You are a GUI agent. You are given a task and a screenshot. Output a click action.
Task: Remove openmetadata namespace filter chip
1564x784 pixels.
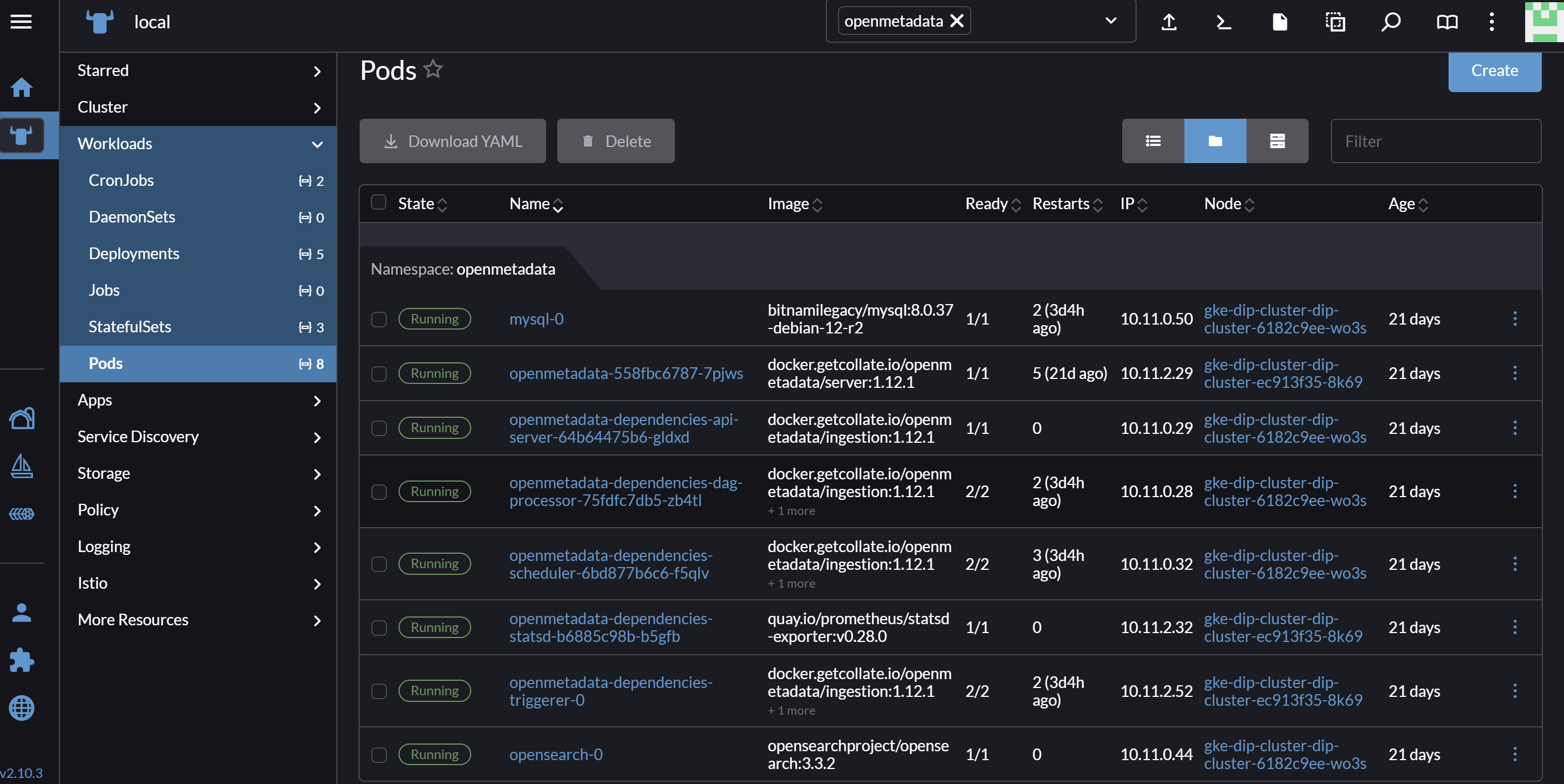pos(957,21)
